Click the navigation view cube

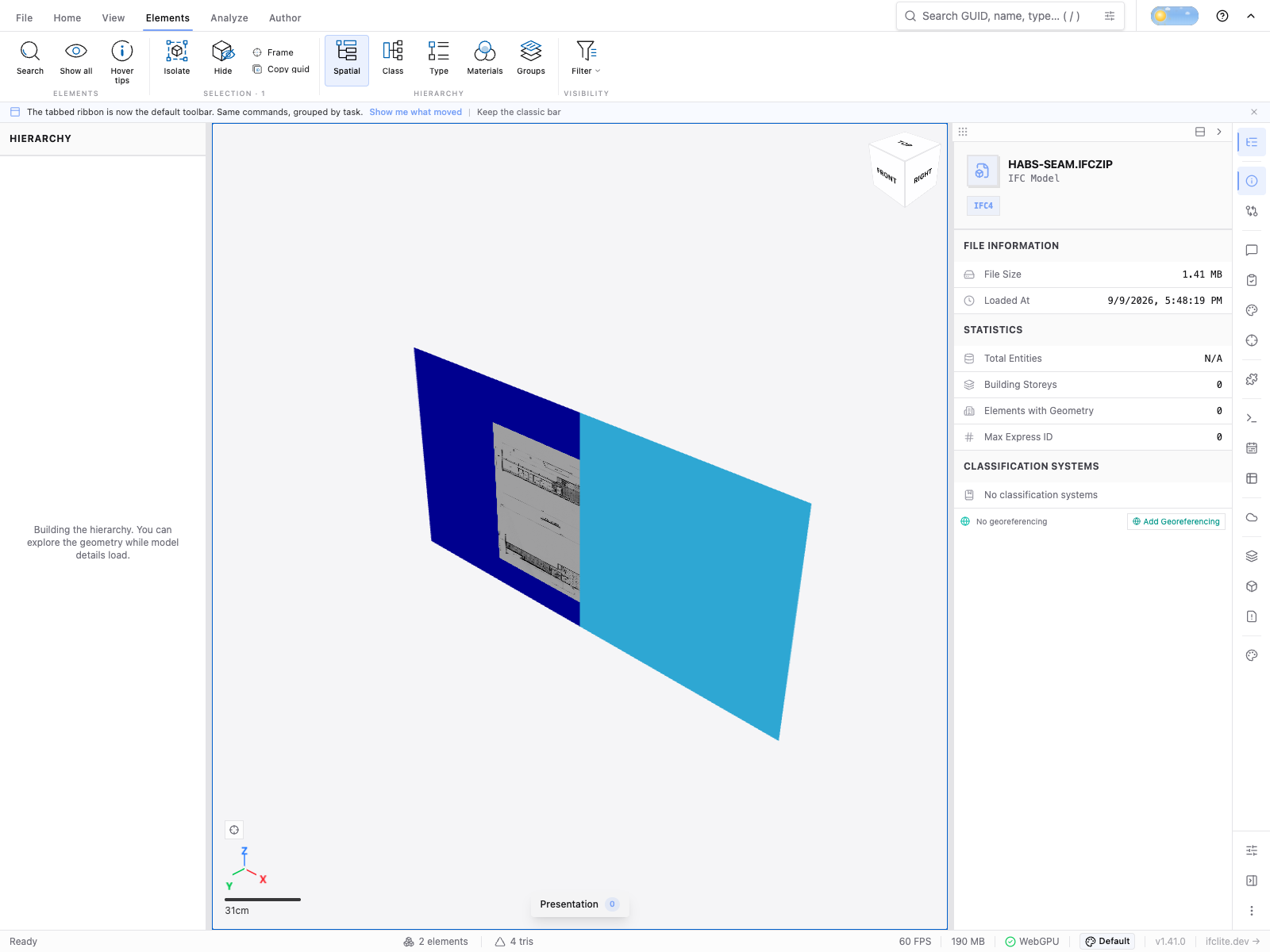pyautogui.click(x=905, y=170)
